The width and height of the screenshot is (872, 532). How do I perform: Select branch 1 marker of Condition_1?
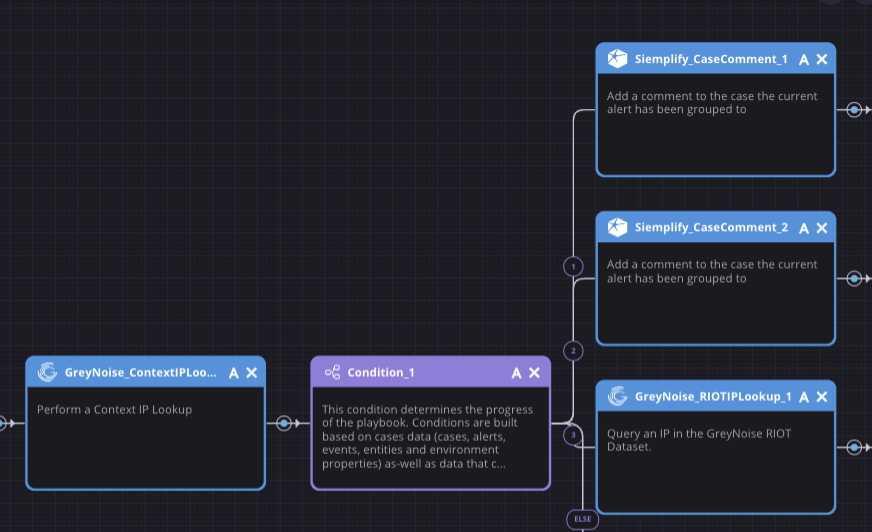[573, 266]
